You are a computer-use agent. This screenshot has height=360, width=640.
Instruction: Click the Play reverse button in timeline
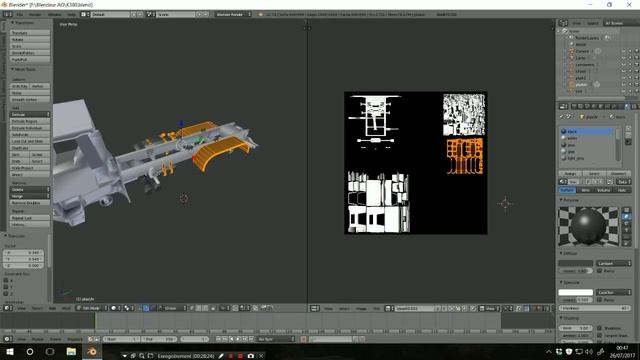coord(232,339)
